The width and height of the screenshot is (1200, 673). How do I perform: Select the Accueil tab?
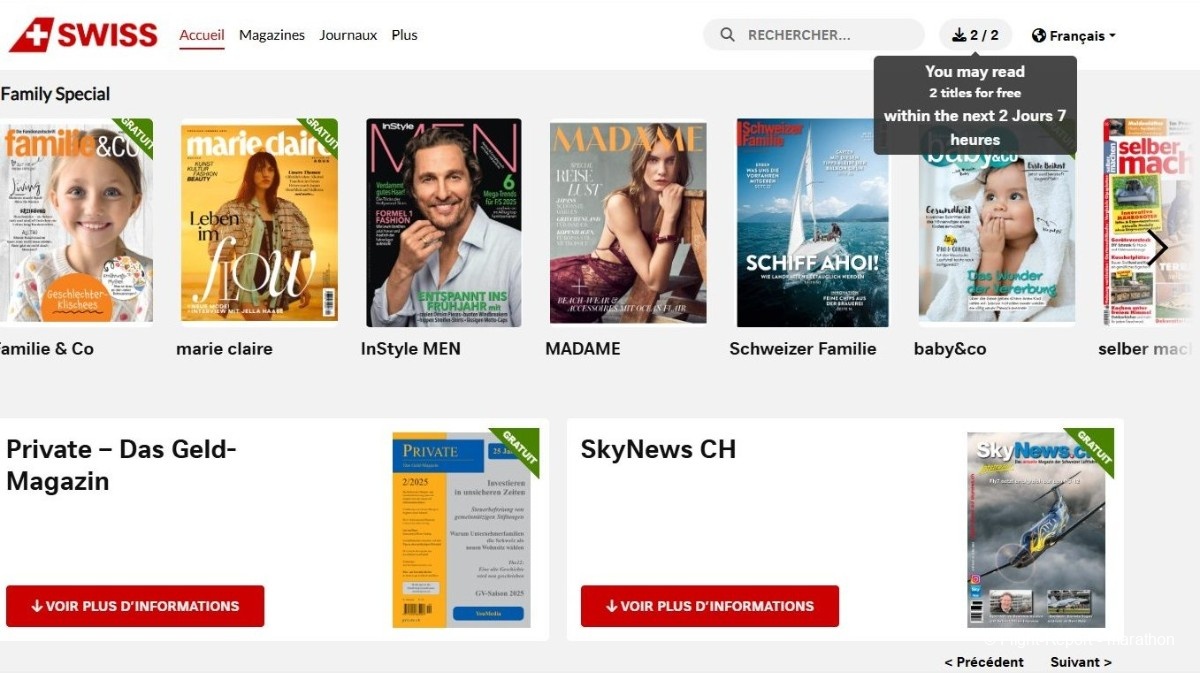click(201, 35)
